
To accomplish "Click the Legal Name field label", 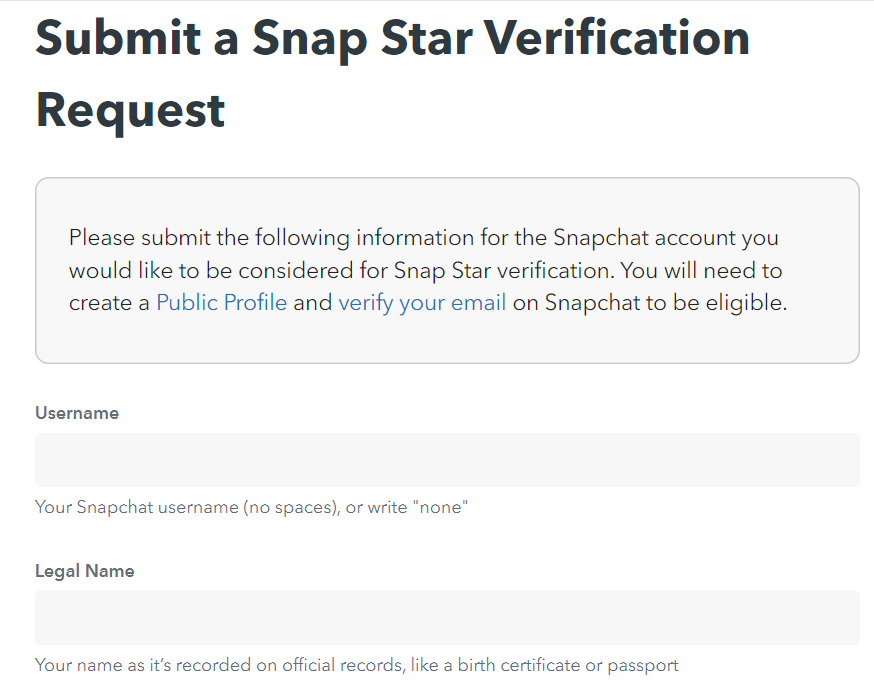I will pos(84,571).
